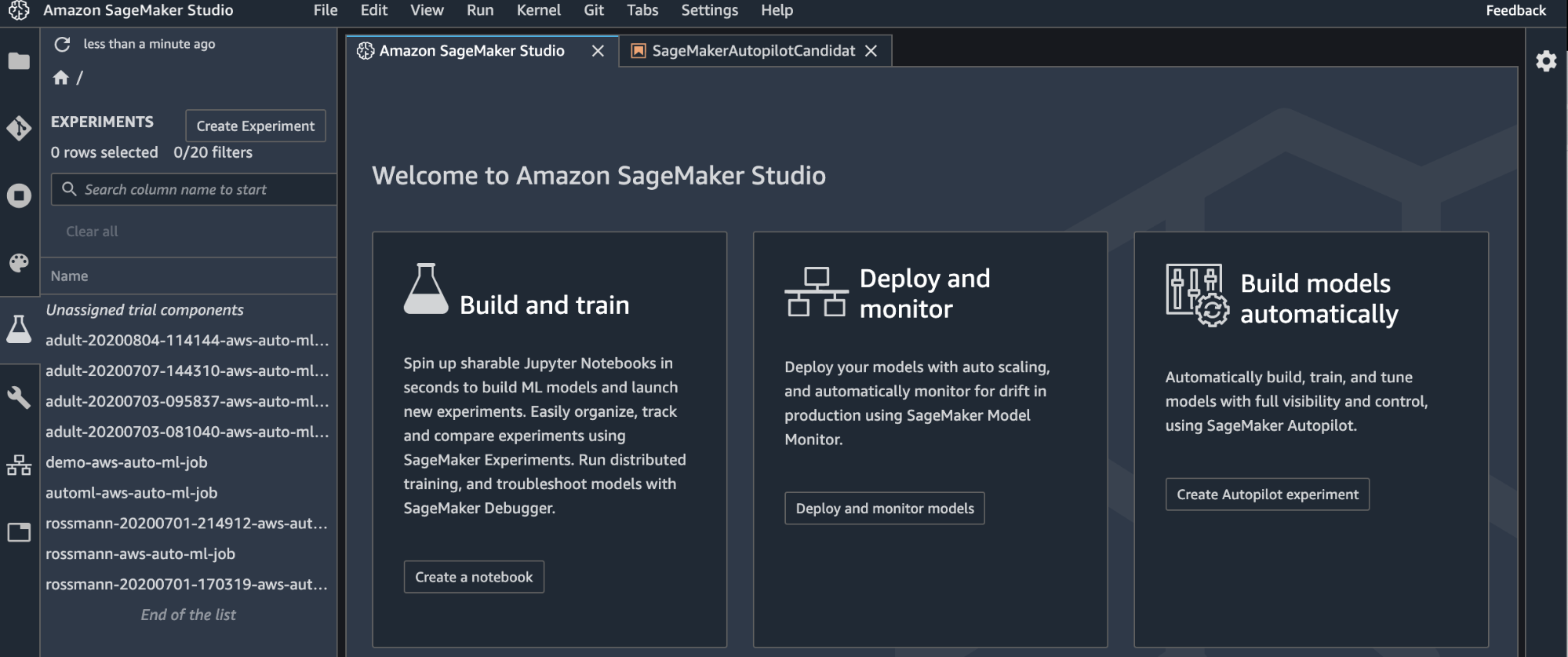Image resolution: width=1568 pixels, height=657 pixels.
Task: Click the Deploy and monitor network icon
Action: [817, 292]
